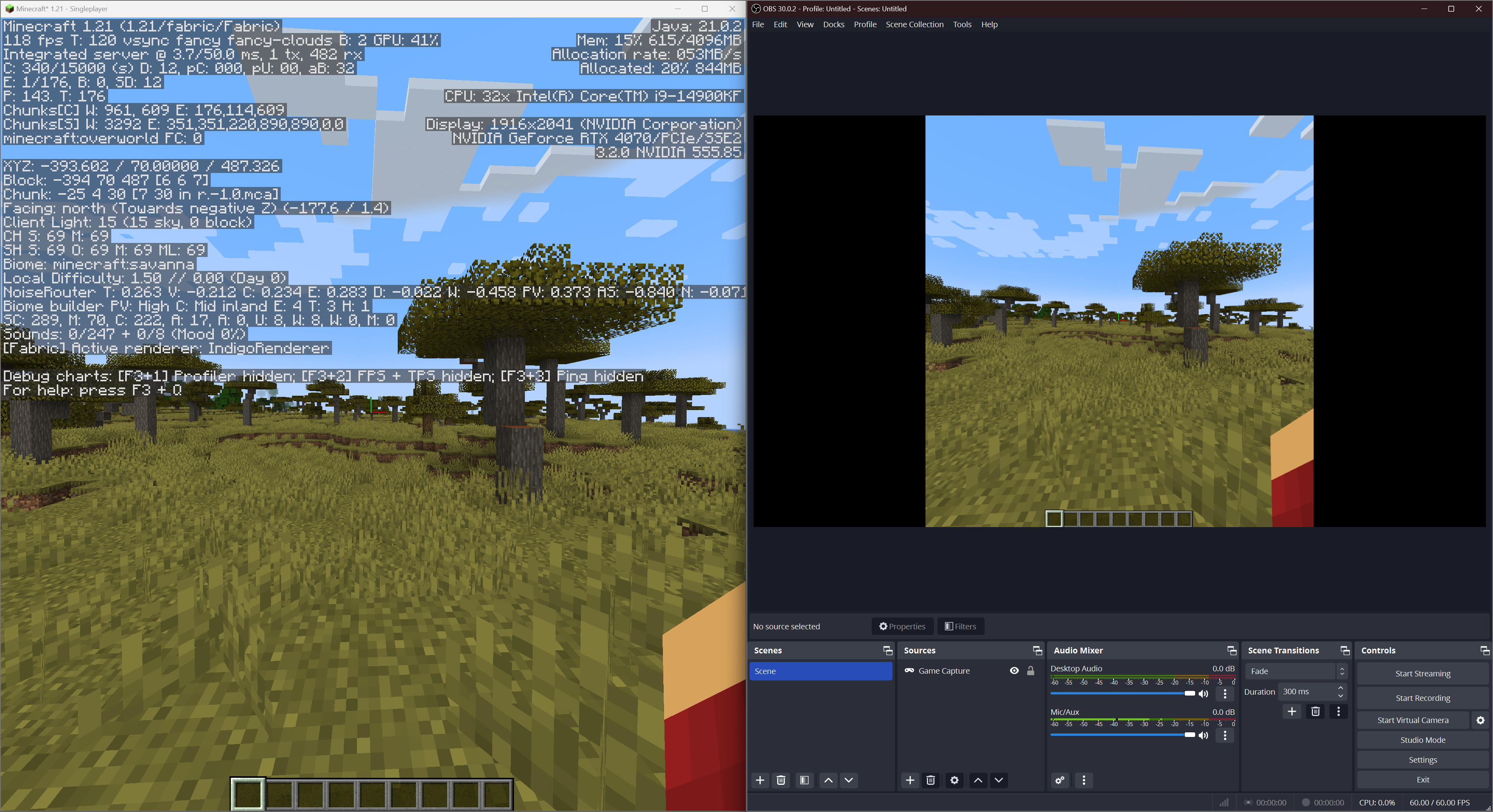The height and width of the screenshot is (812, 1493).
Task: Toggle Game Capture lock
Action: click(x=1030, y=671)
